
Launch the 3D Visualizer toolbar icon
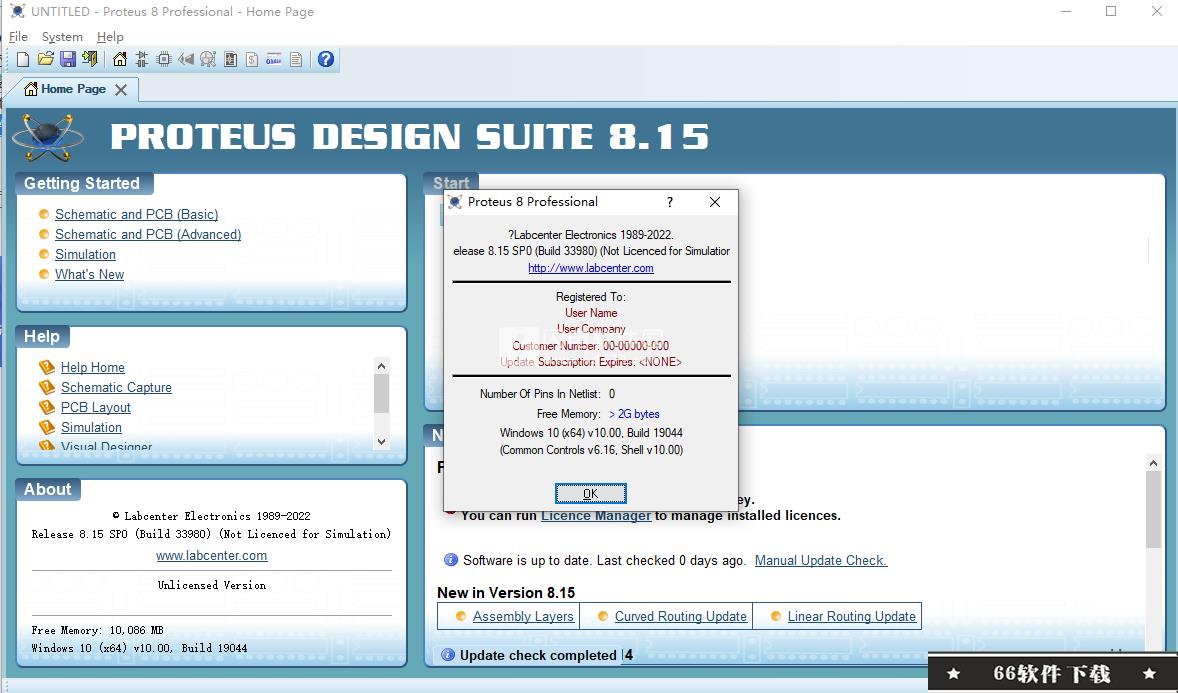tap(186, 59)
